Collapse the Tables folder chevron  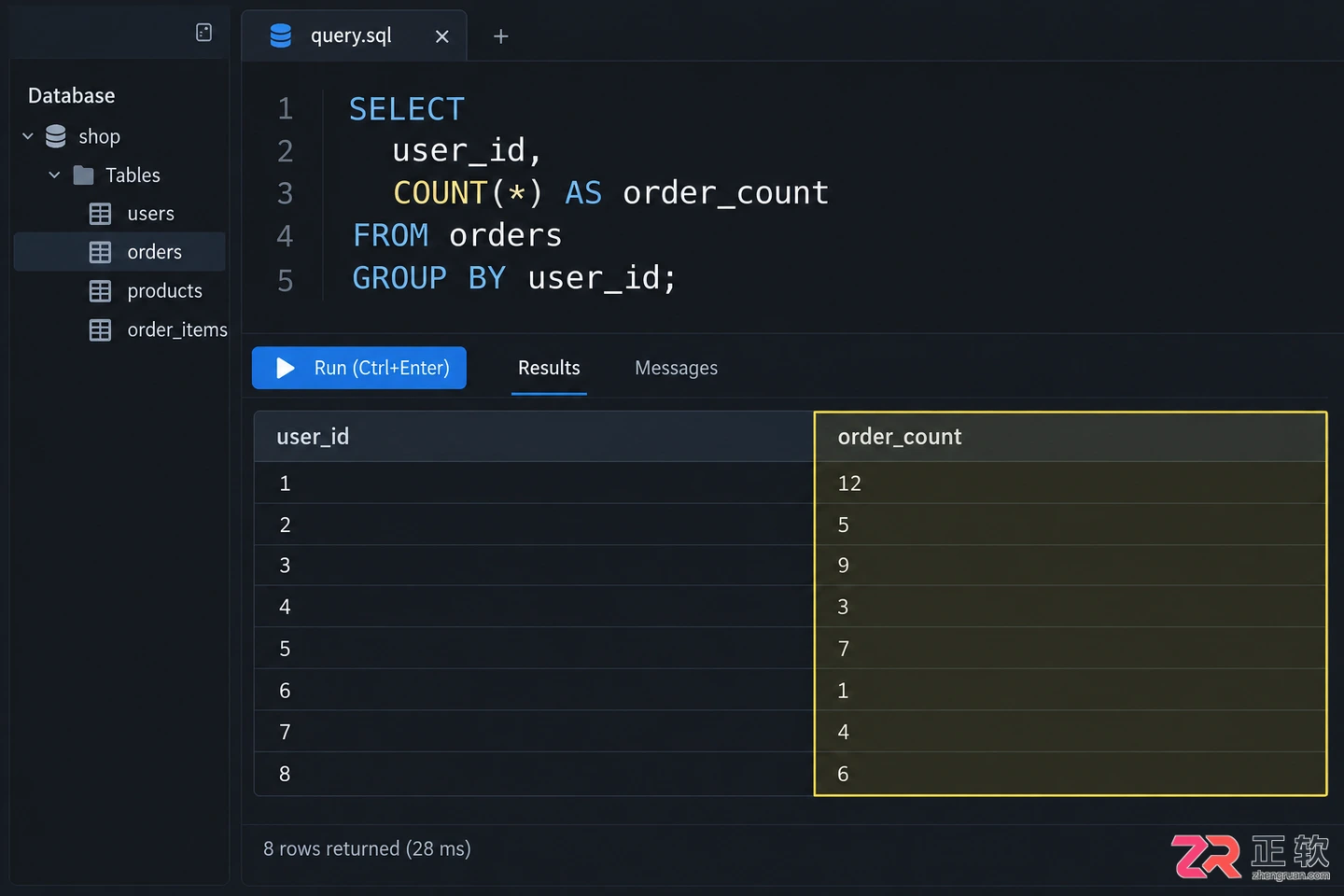(x=54, y=175)
